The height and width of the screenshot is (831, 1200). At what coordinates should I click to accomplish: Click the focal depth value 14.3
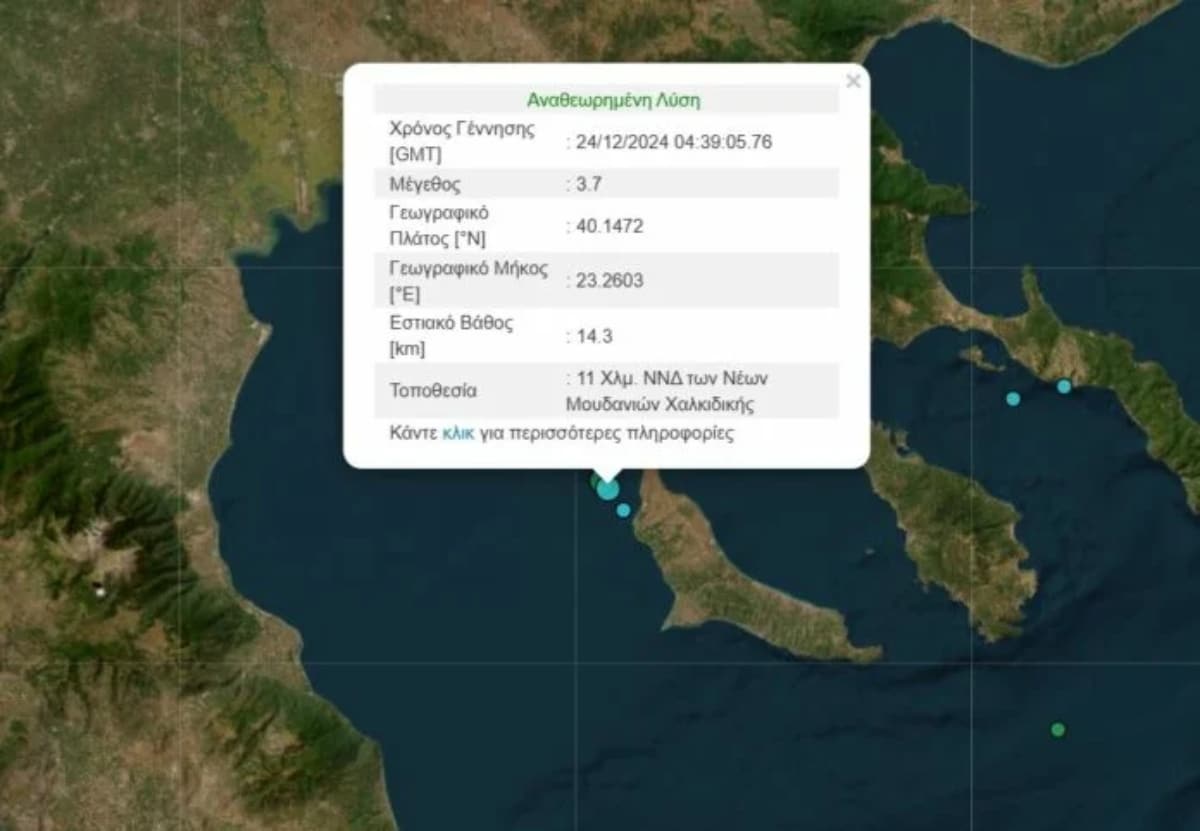pos(589,336)
